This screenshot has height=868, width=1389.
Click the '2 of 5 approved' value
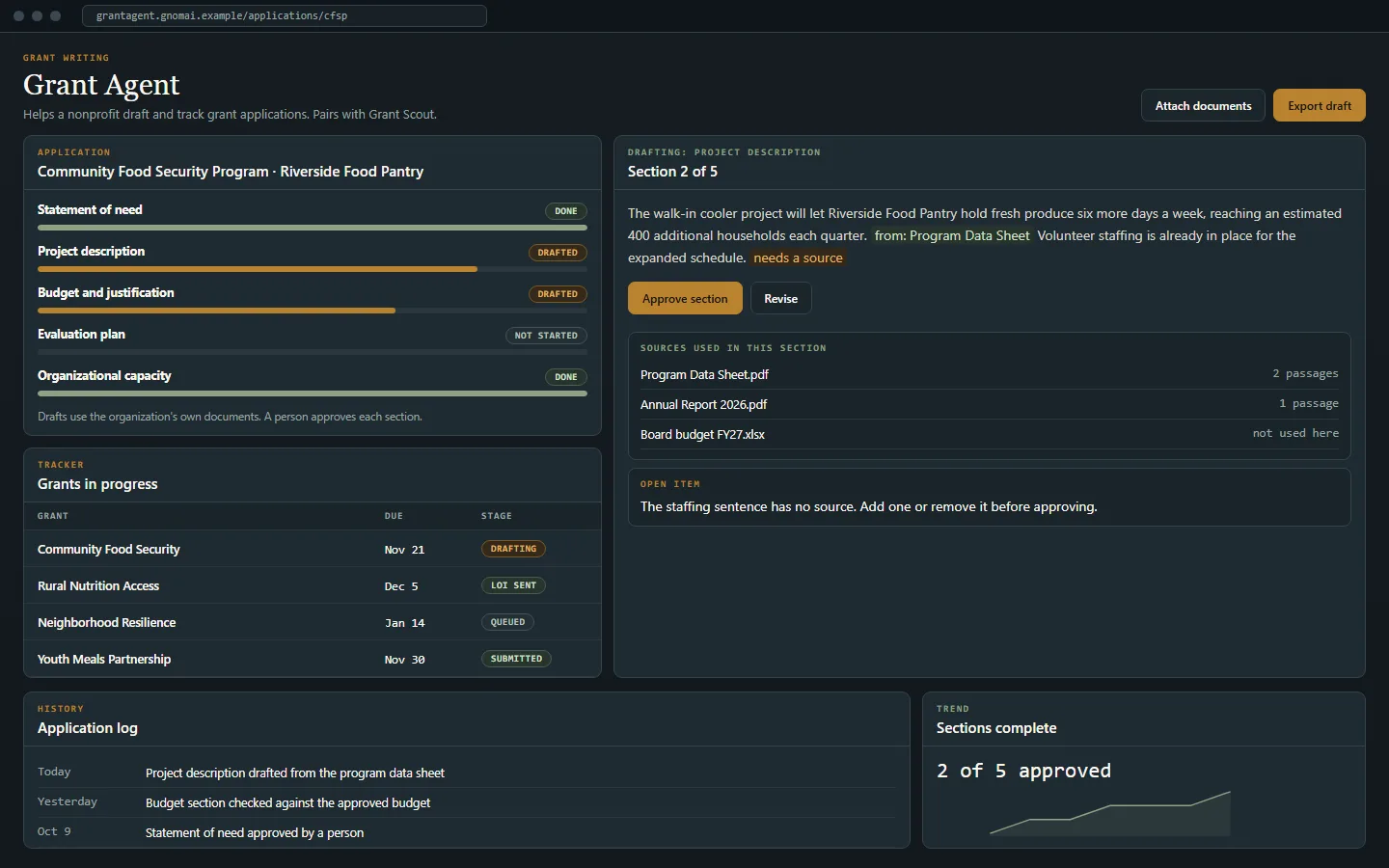click(x=1023, y=771)
